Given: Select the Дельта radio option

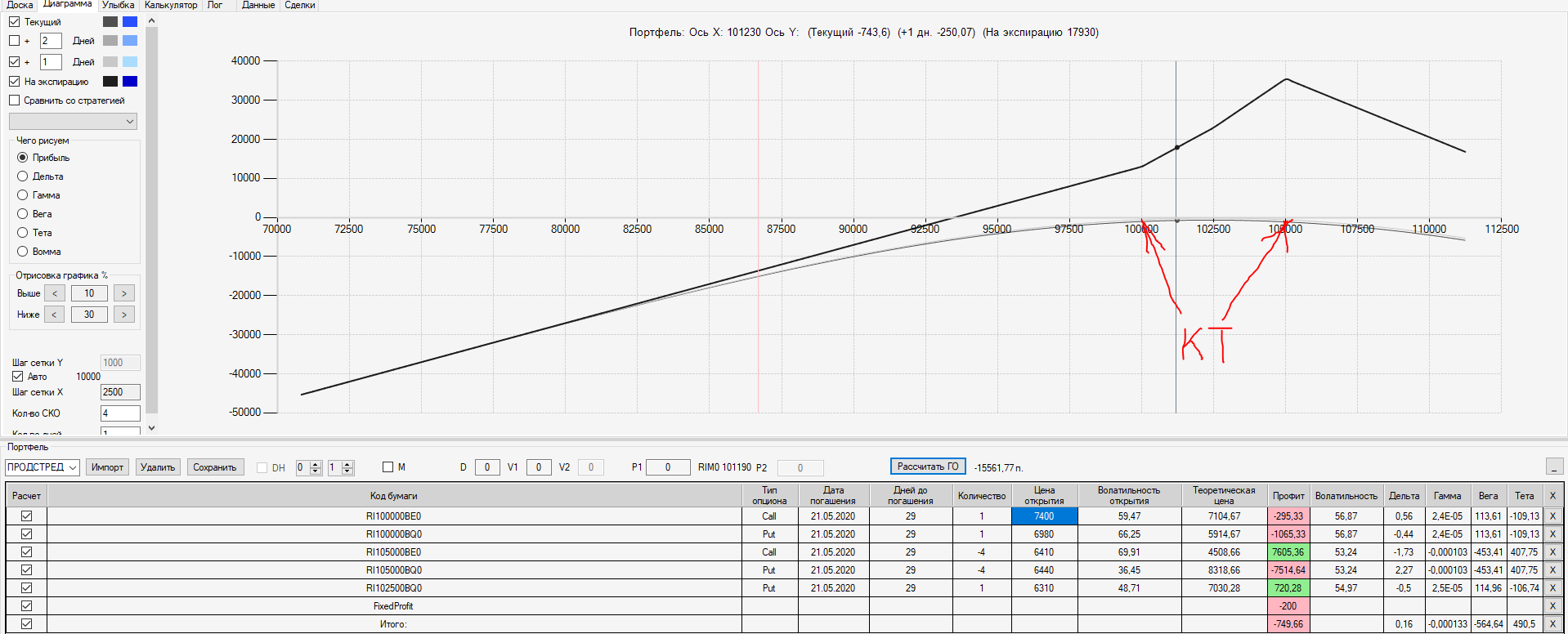Looking at the screenshot, I should pyautogui.click(x=23, y=176).
